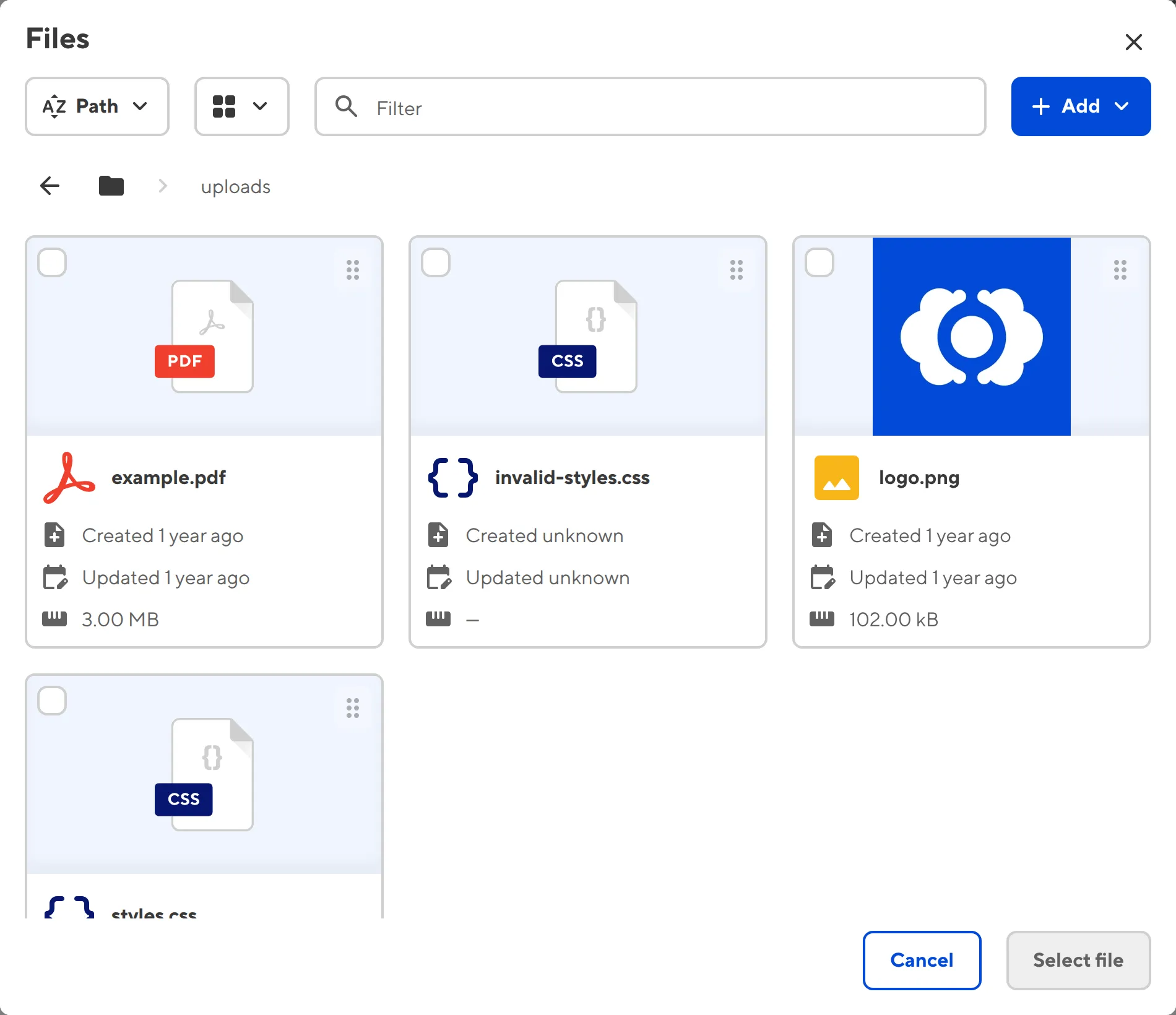Screen dimensions: 1176x1015
Task: Click the drag handle on logo.png card
Action: [1120, 270]
